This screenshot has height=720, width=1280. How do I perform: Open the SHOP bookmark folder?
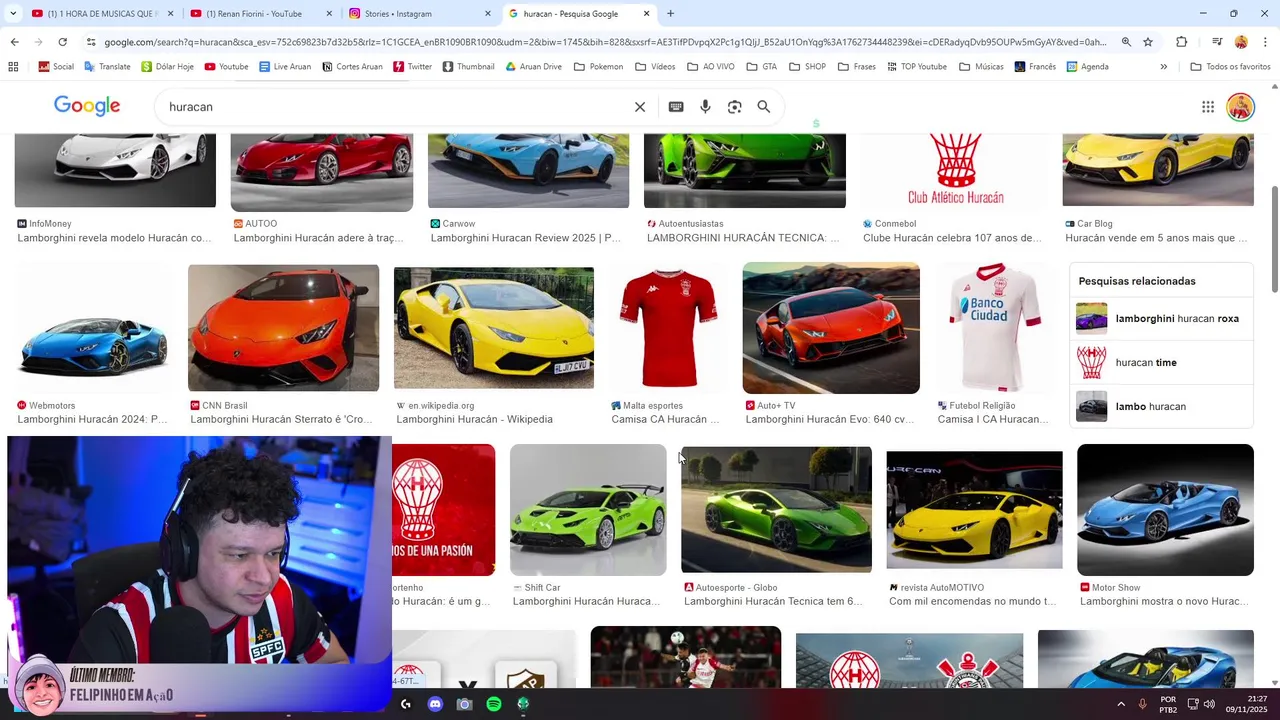[807, 67]
